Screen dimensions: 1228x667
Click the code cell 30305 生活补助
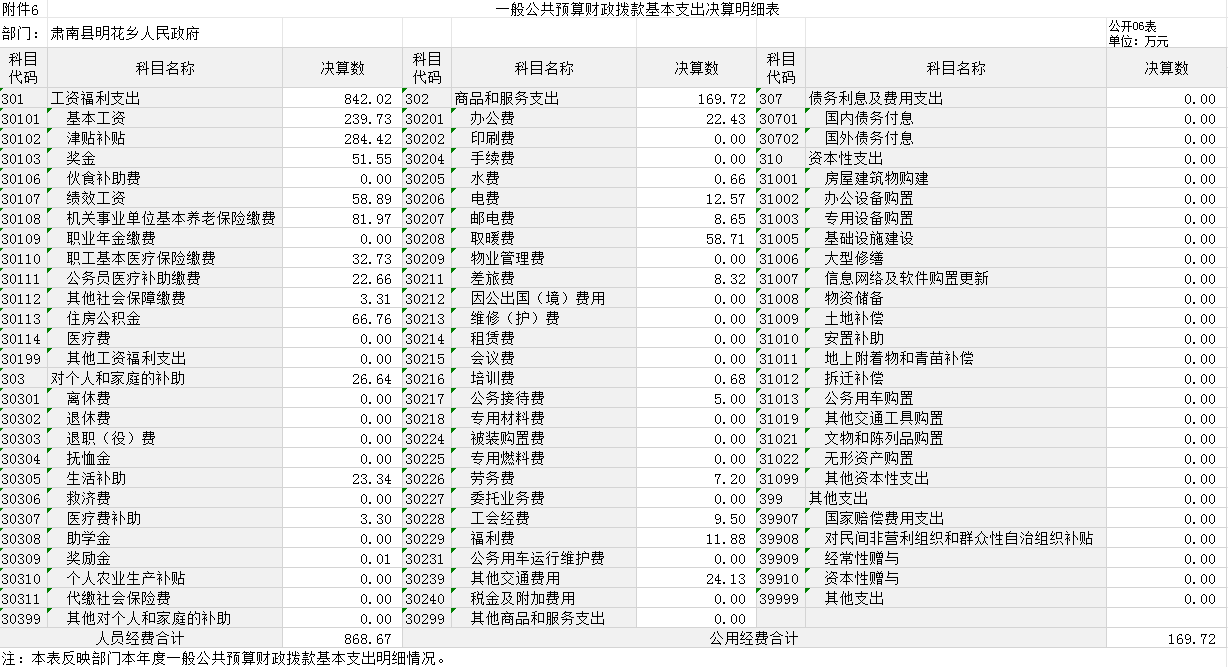point(24,478)
